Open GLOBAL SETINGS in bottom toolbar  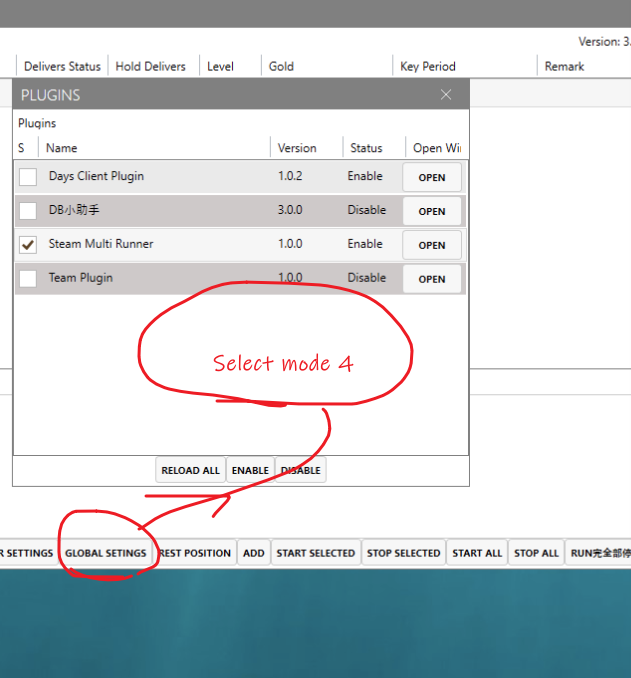point(106,553)
